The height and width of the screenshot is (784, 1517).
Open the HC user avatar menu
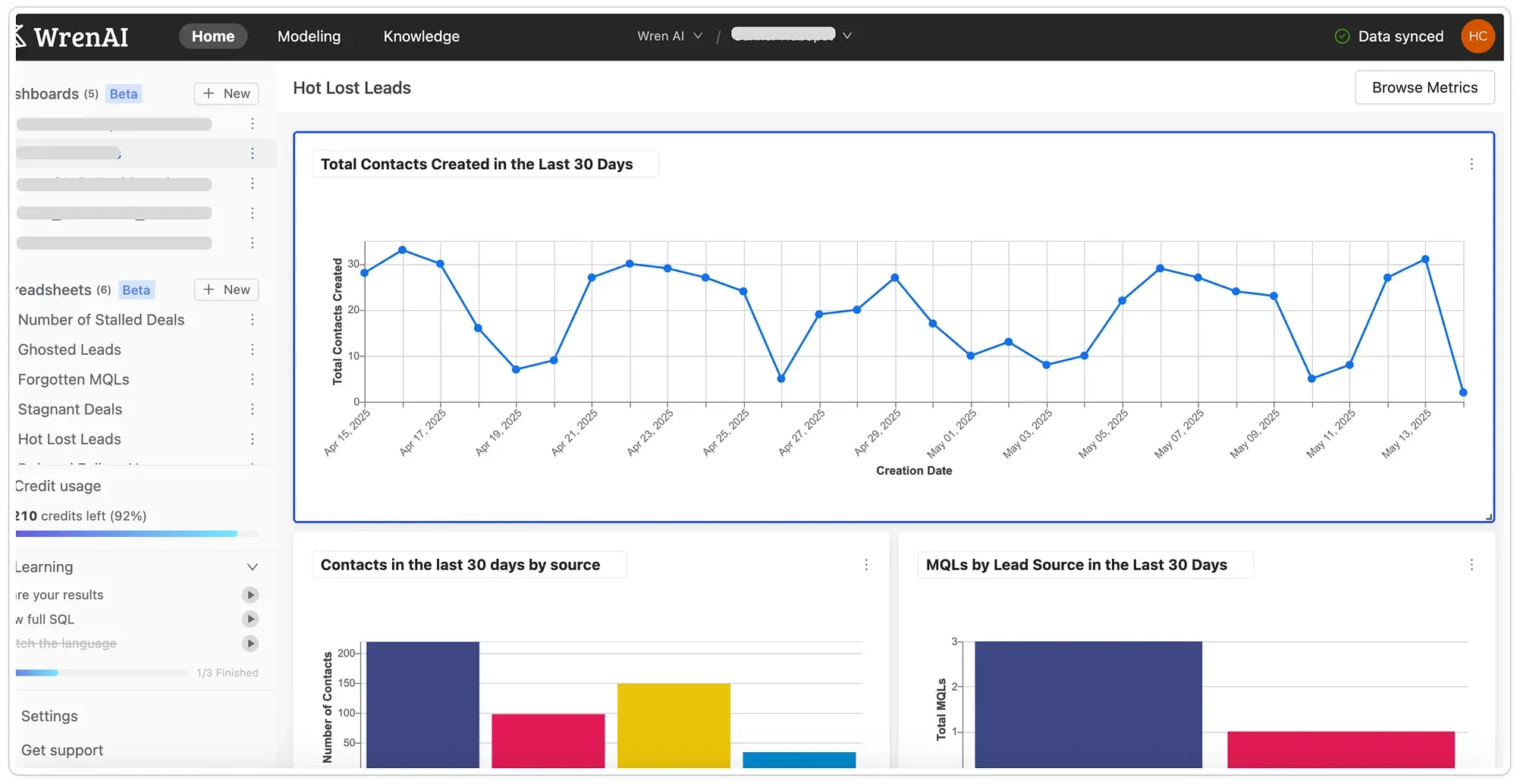coord(1478,36)
